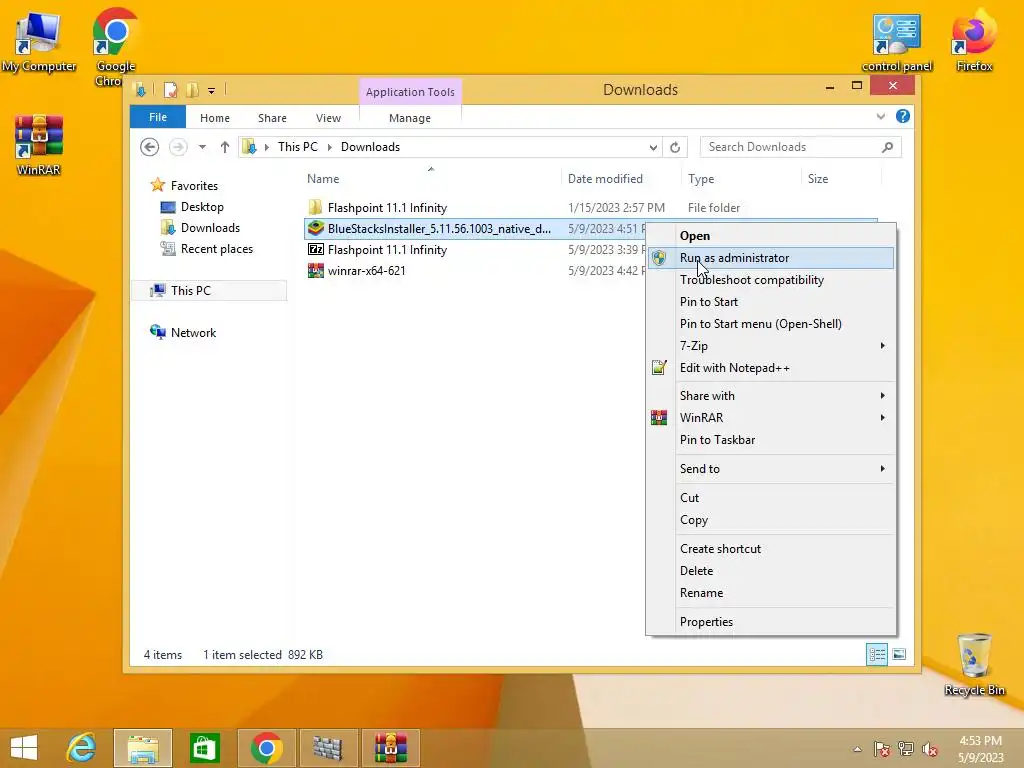Select Desktop under Favorites
Screen dimensions: 1024x768
point(202,207)
